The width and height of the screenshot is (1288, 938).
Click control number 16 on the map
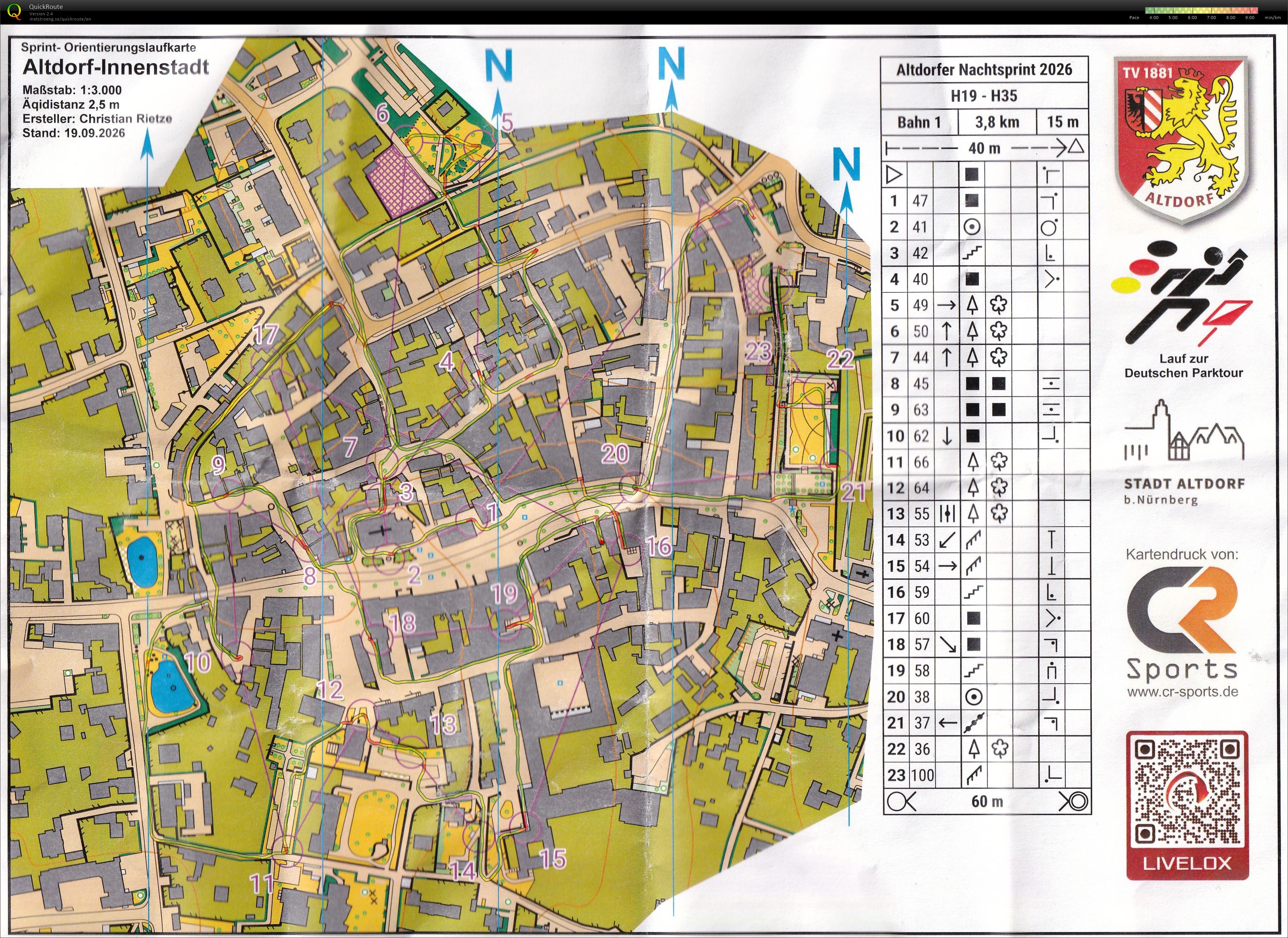(659, 546)
